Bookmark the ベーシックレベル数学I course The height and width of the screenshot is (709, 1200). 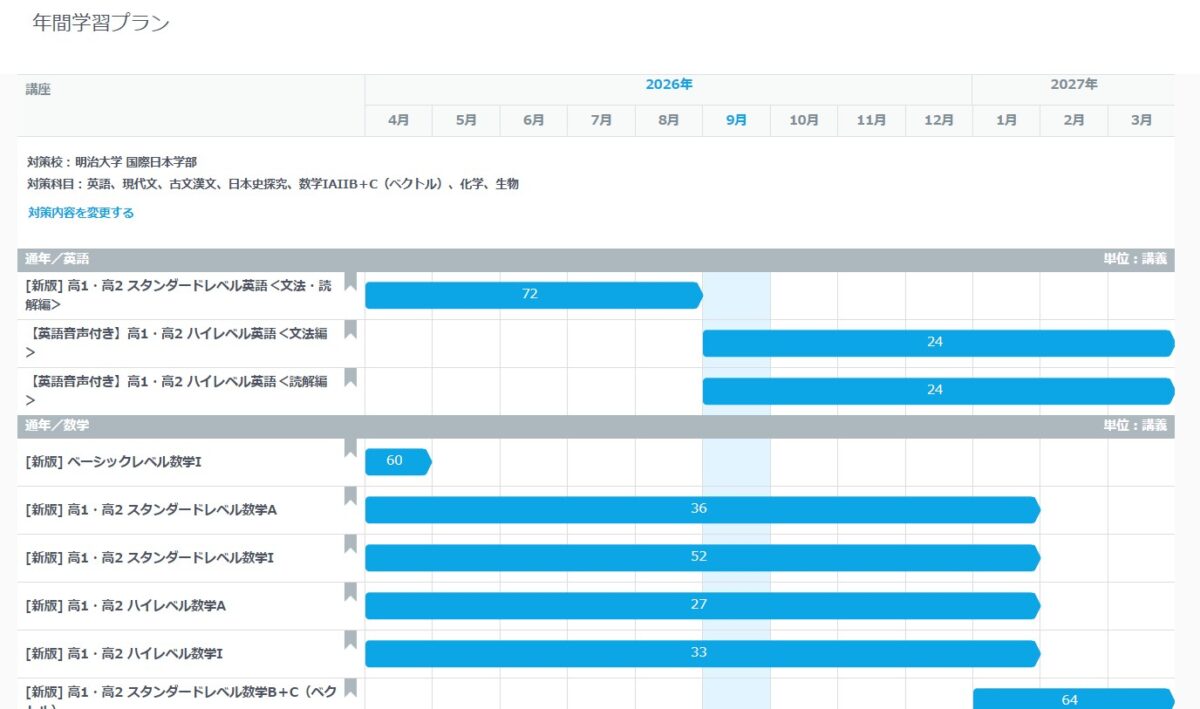coord(350,448)
